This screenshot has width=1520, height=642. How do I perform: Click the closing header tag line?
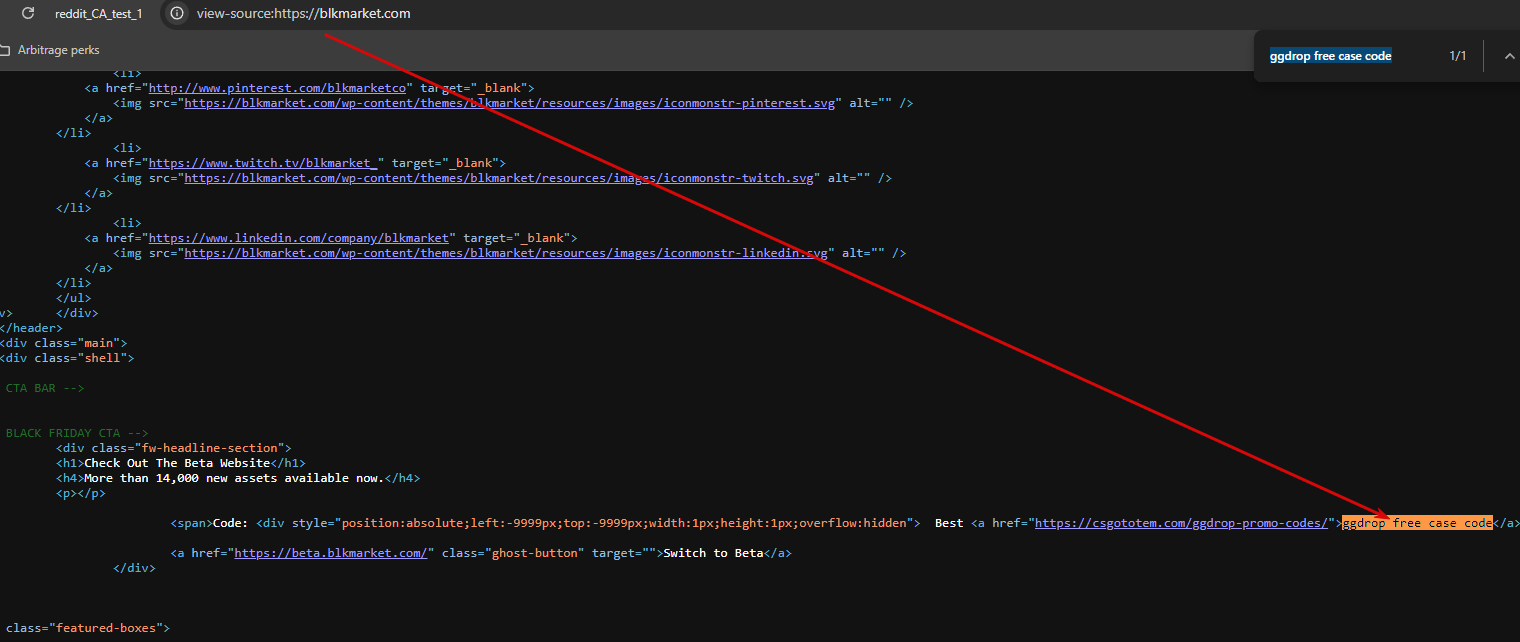point(31,328)
